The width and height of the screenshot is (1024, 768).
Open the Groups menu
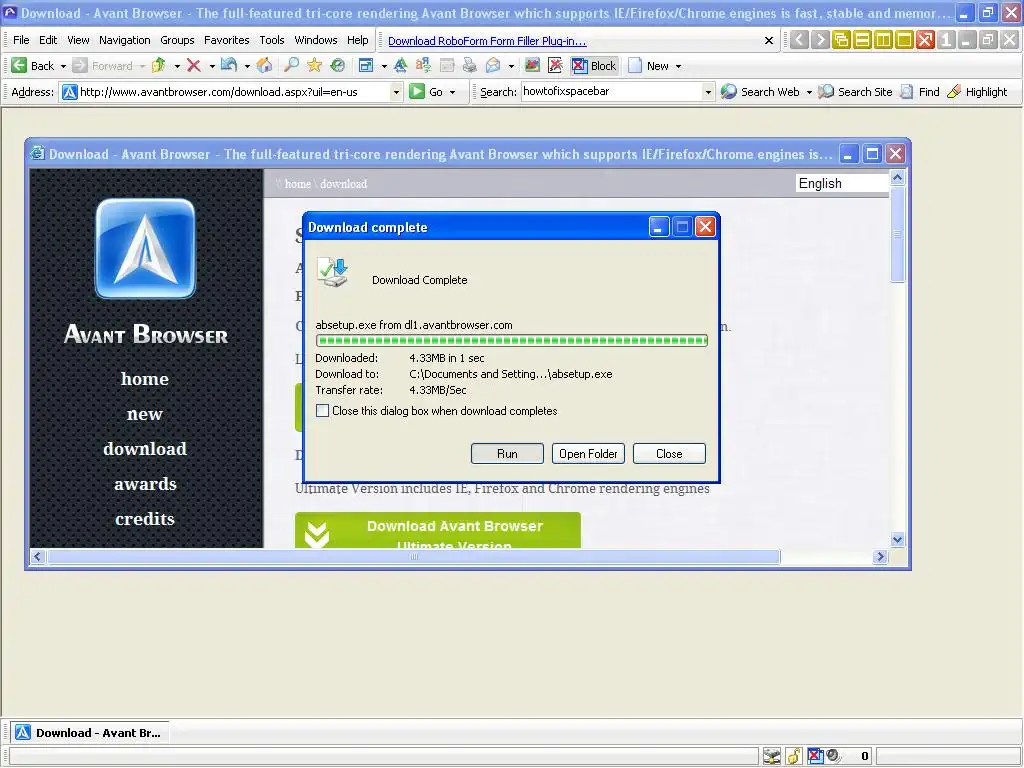[177, 40]
